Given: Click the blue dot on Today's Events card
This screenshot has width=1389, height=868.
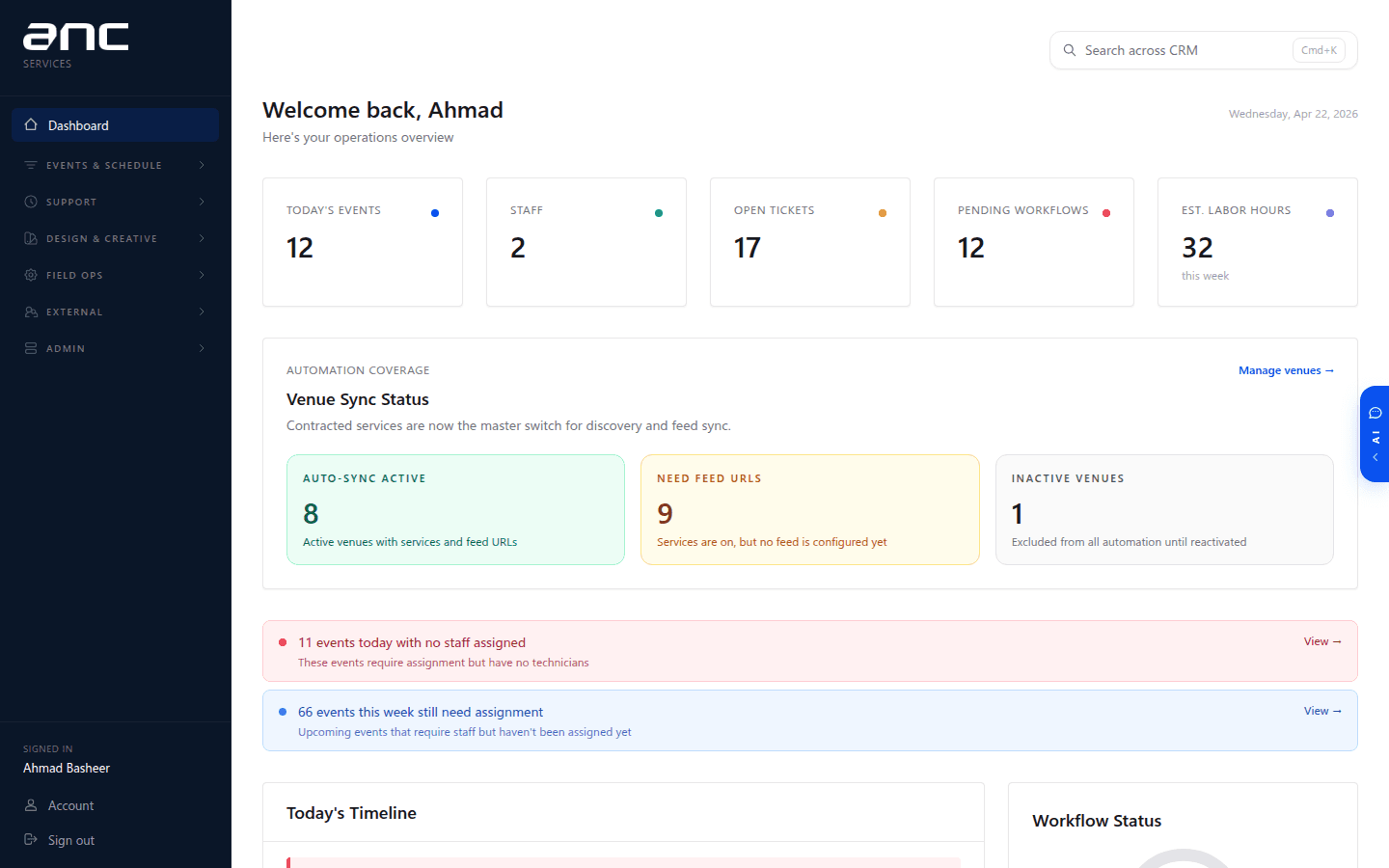Looking at the screenshot, I should 435,213.
